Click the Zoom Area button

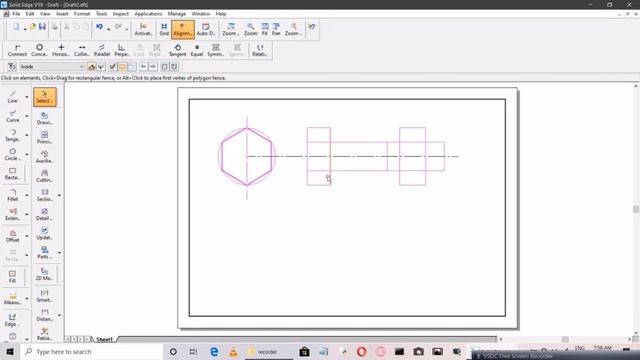(x=230, y=29)
